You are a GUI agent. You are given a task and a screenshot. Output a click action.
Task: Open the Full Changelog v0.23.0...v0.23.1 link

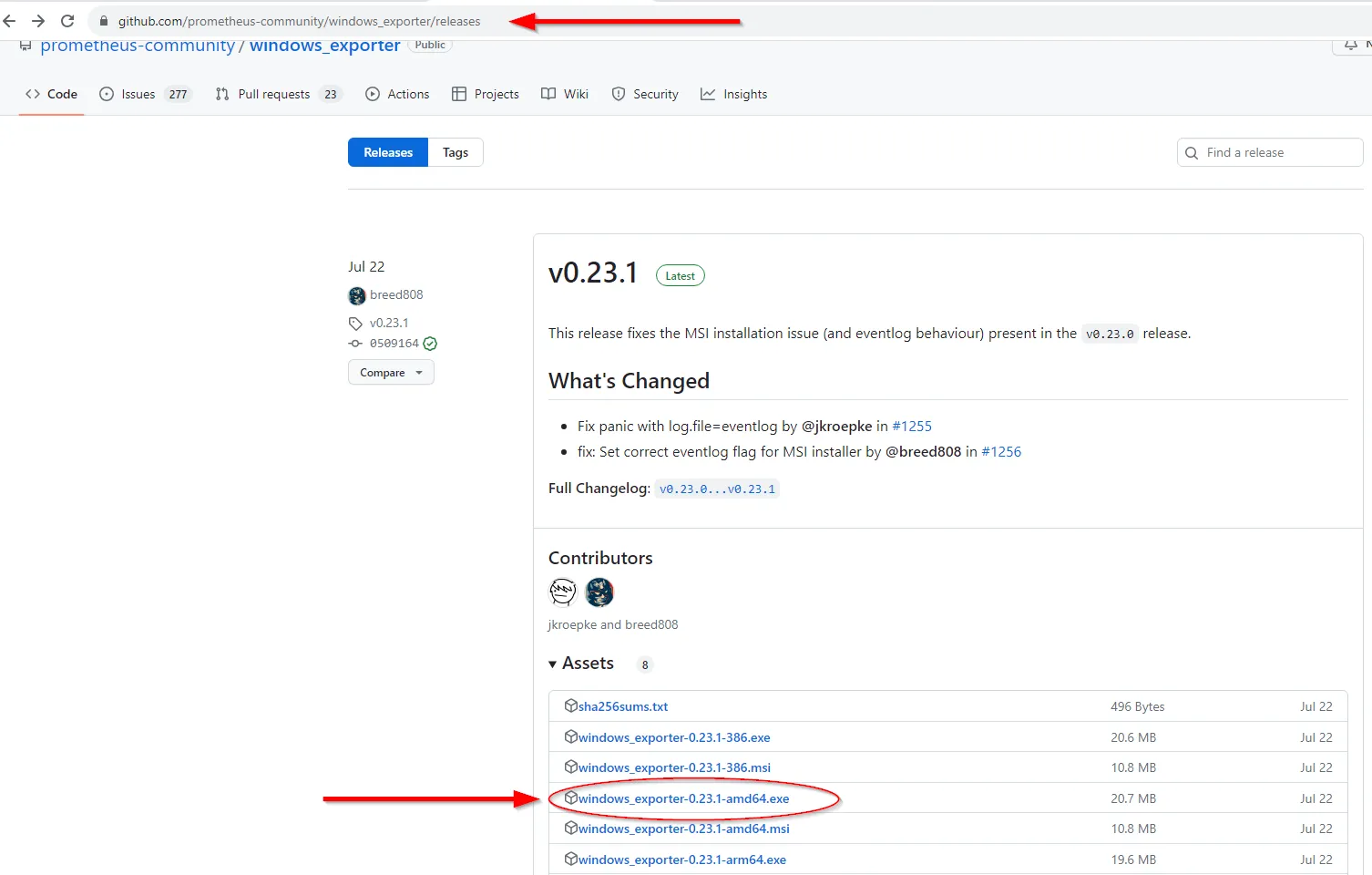click(717, 489)
